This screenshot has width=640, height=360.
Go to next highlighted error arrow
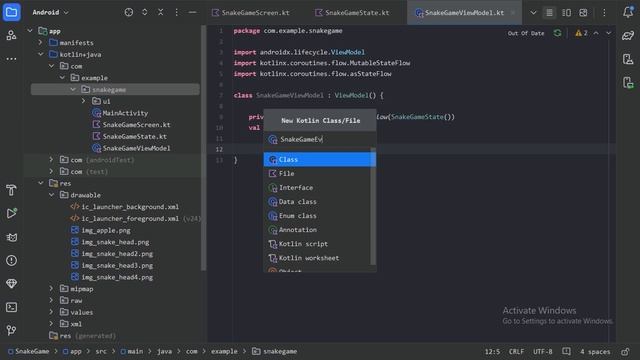(608, 33)
